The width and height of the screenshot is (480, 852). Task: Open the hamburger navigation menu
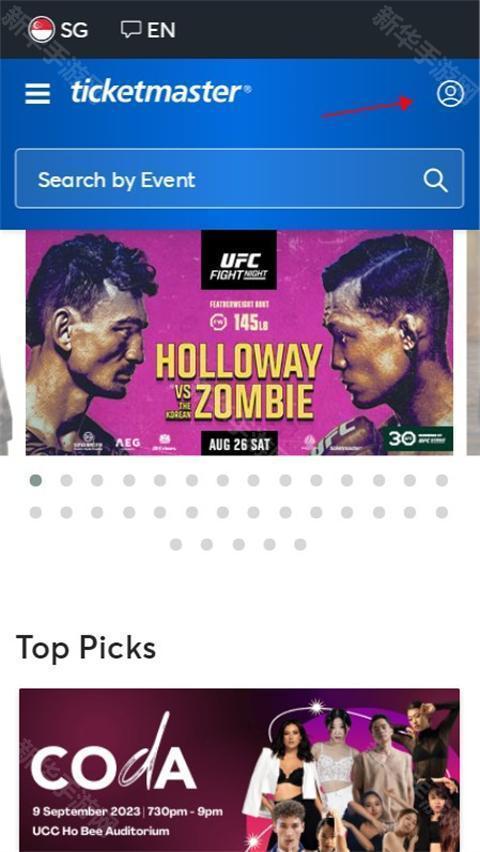tap(38, 93)
